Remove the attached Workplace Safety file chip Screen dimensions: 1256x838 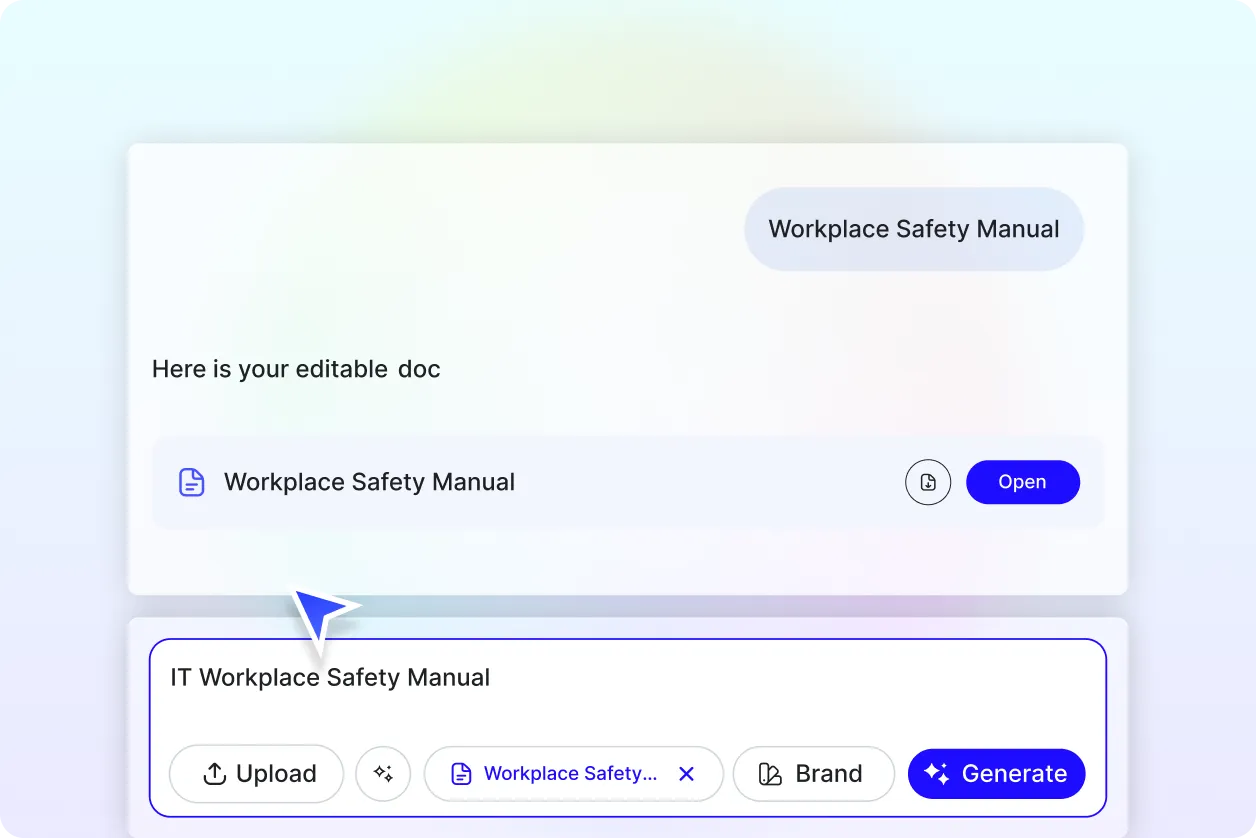tap(686, 774)
